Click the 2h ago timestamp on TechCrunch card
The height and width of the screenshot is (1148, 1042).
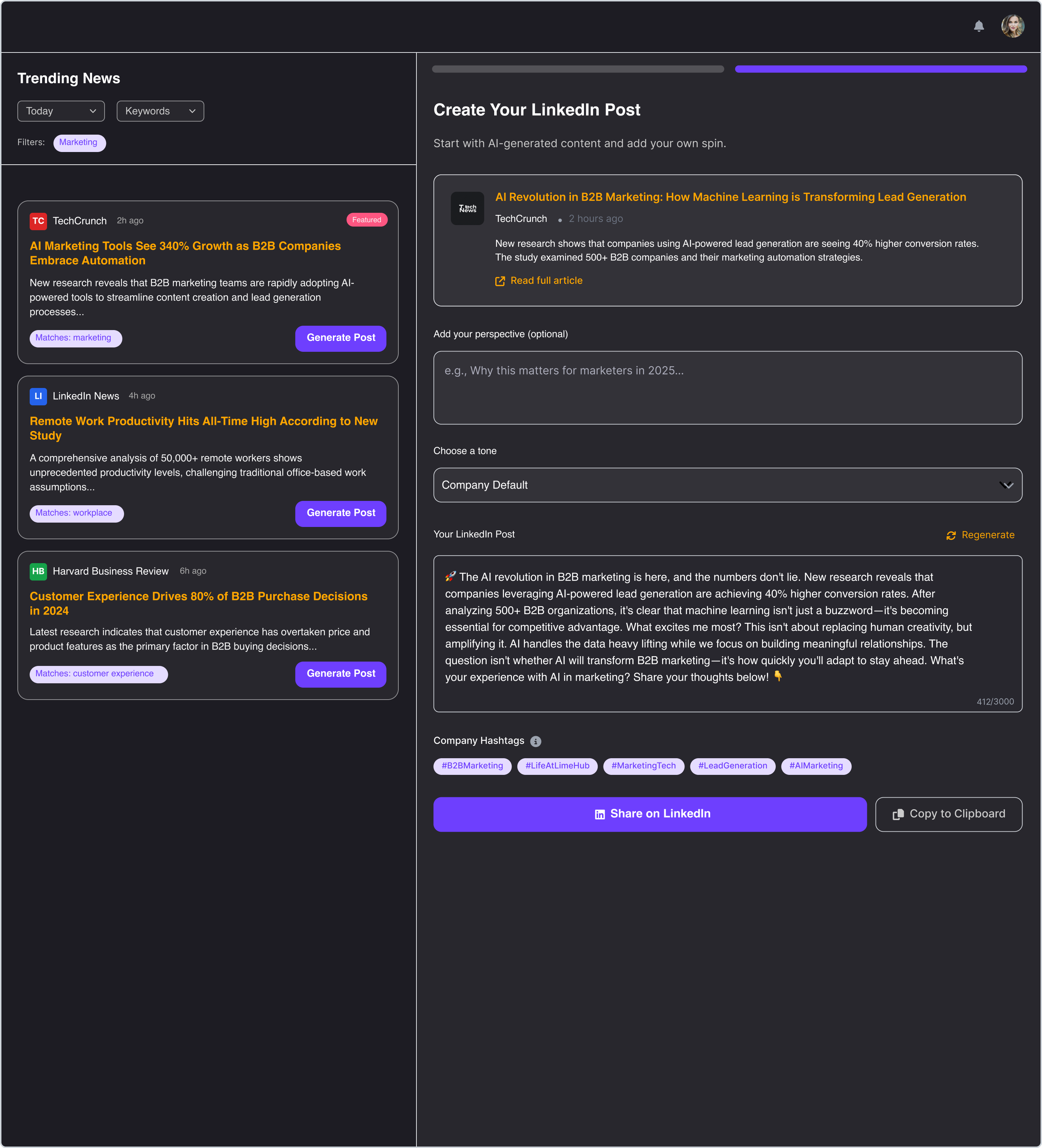(x=130, y=221)
